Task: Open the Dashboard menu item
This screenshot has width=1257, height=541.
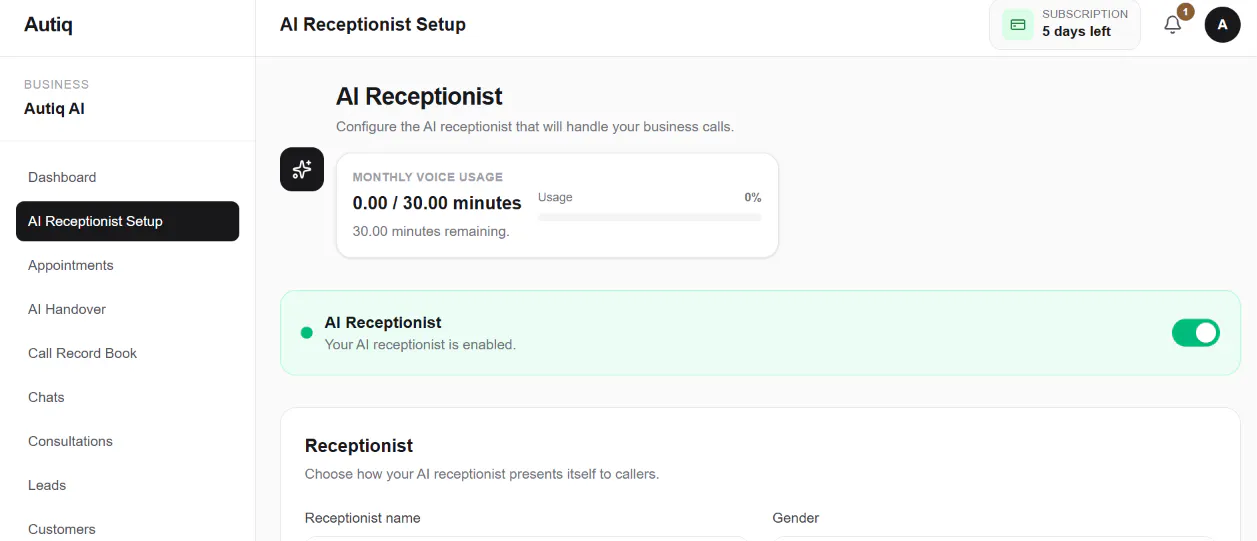Action: [127, 177]
